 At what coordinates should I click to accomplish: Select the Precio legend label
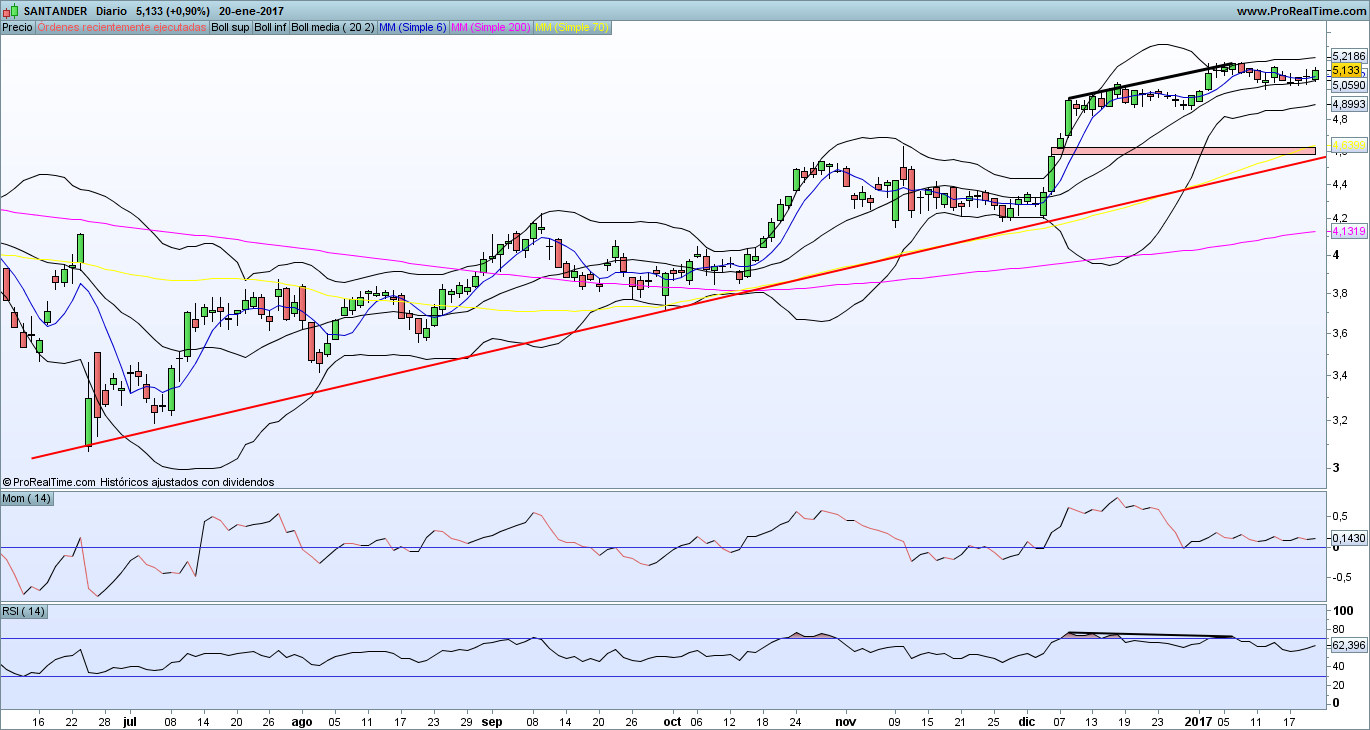click(x=17, y=27)
